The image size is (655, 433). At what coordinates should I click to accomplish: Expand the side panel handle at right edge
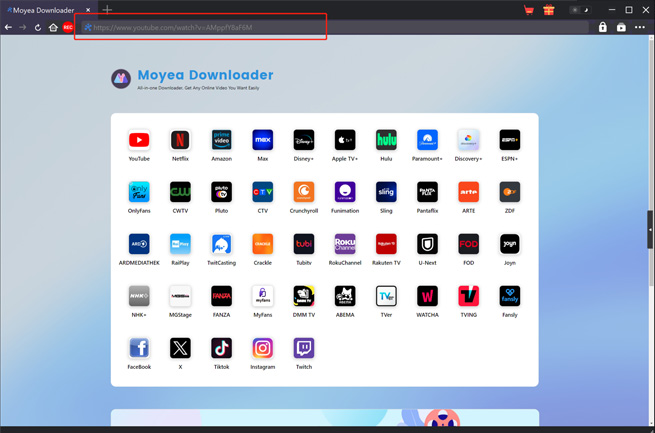650,230
